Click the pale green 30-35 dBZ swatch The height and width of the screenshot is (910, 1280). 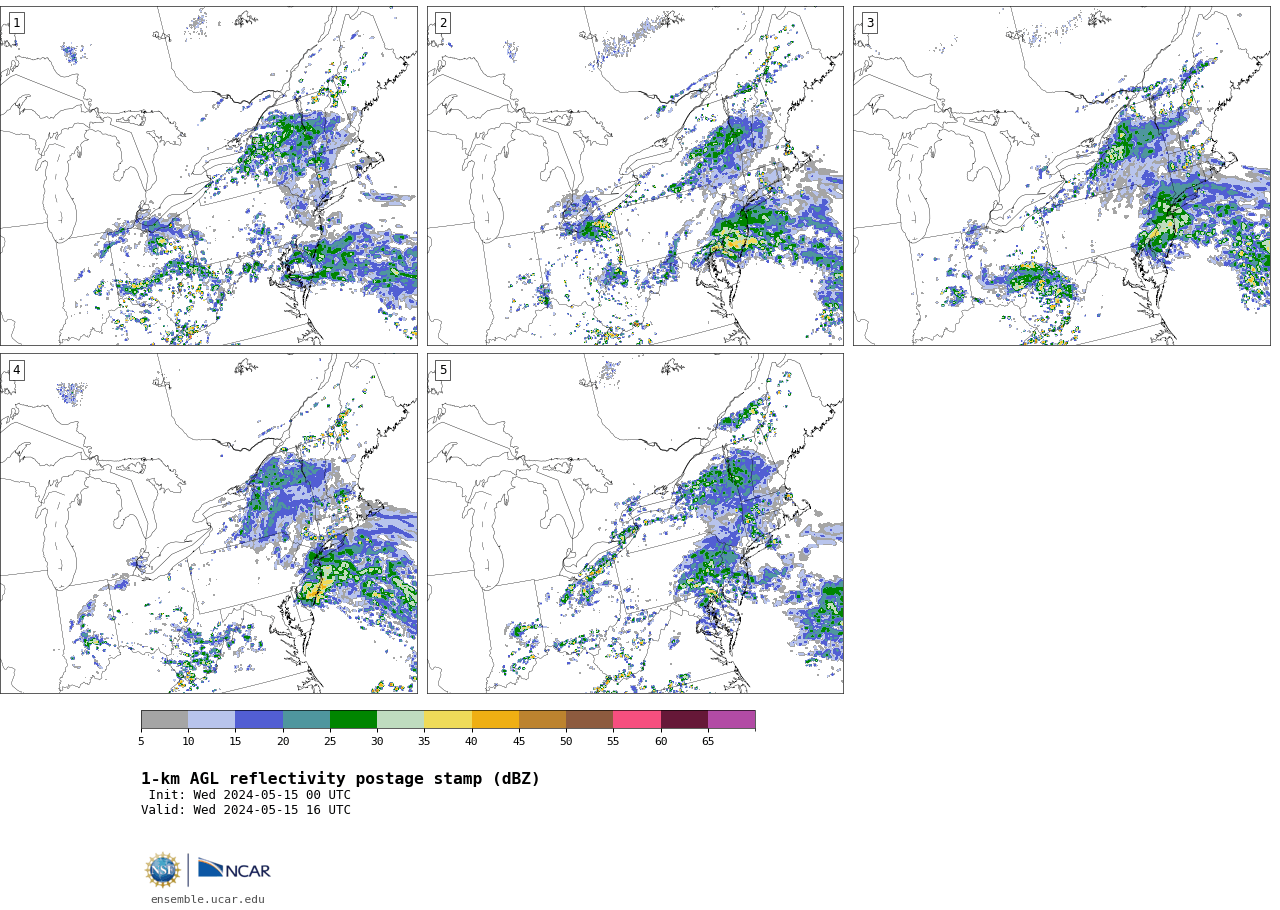click(x=400, y=720)
